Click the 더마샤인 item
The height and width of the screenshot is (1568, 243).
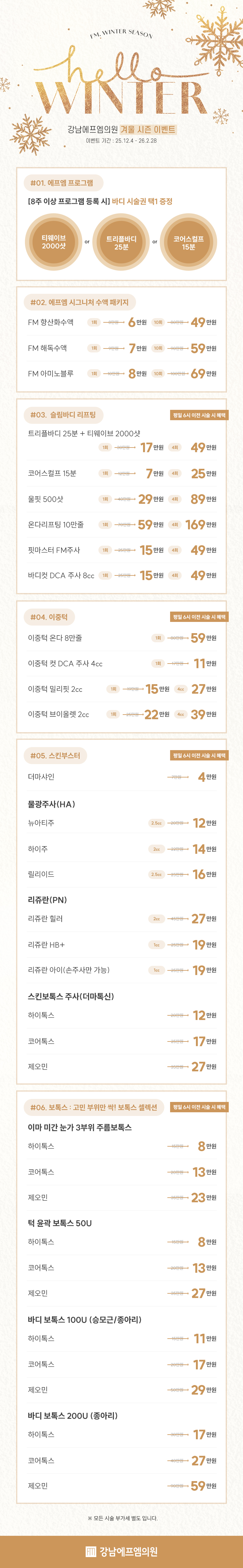41,777
